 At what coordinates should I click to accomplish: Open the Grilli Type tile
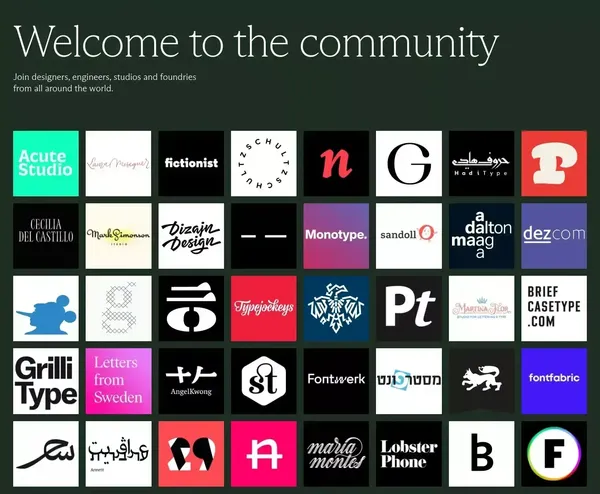pos(46,381)
